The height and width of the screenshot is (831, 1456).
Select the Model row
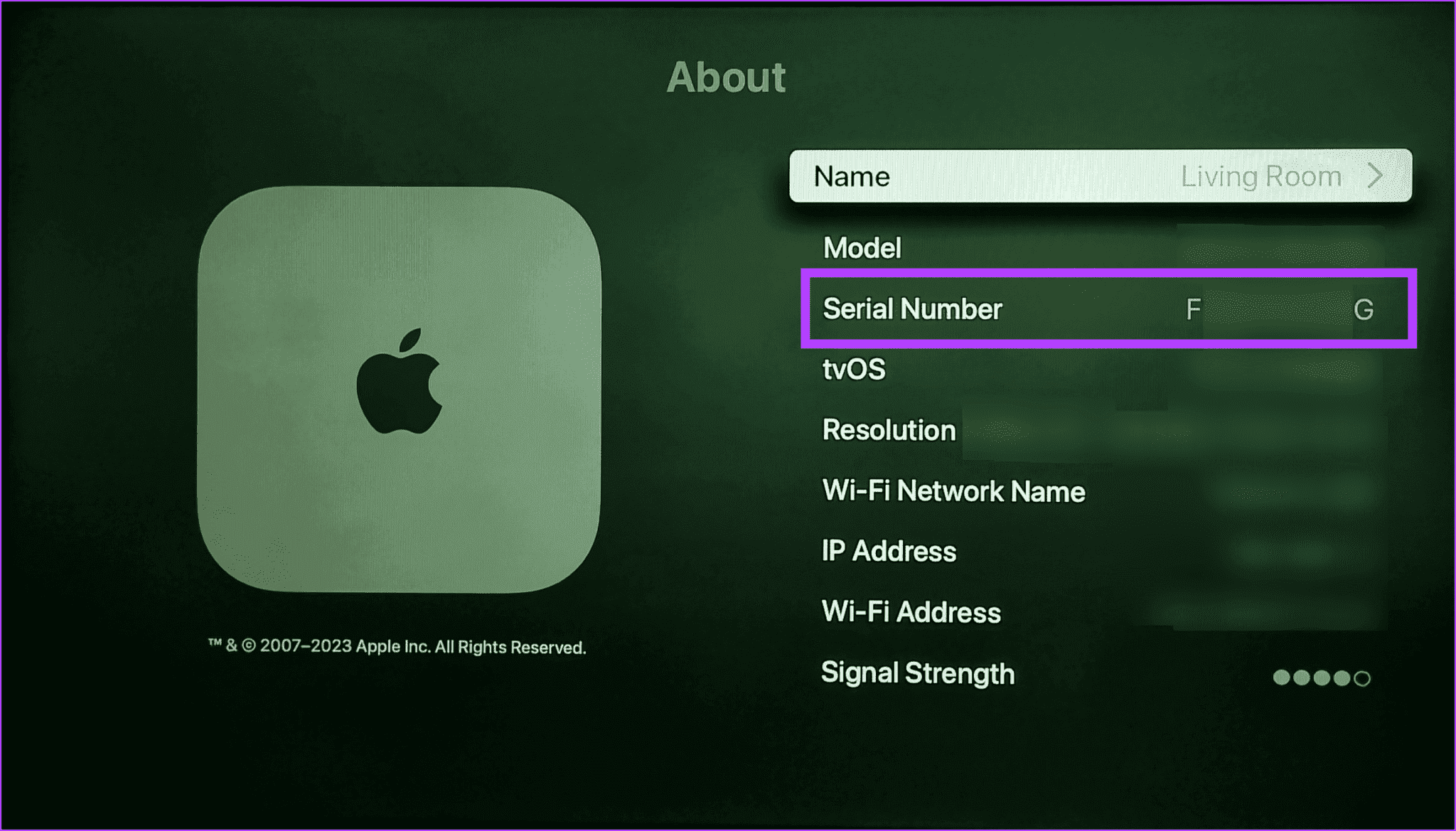tap(1101, 248)
